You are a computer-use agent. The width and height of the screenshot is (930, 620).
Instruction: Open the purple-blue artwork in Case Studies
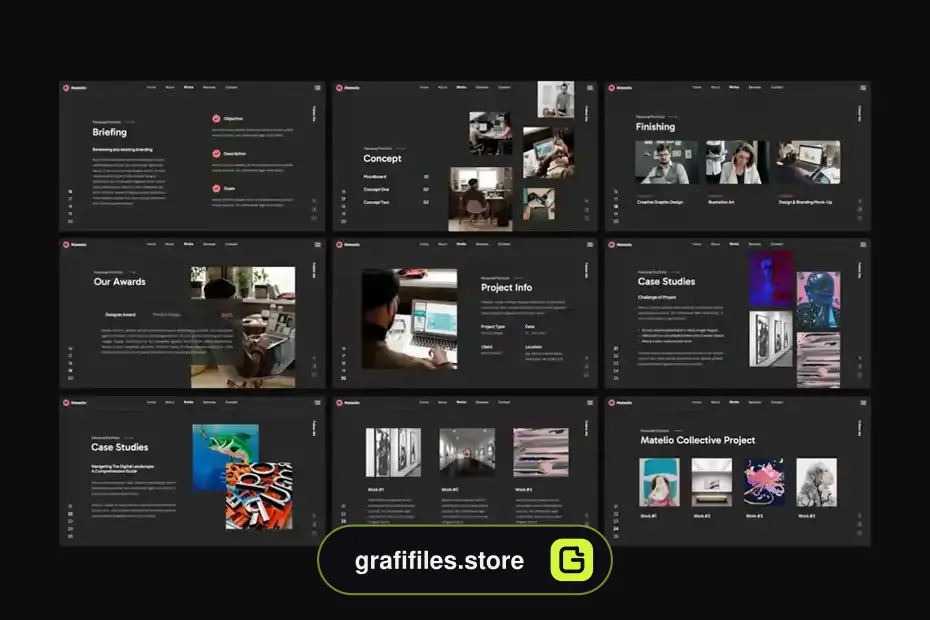(771, 279)
